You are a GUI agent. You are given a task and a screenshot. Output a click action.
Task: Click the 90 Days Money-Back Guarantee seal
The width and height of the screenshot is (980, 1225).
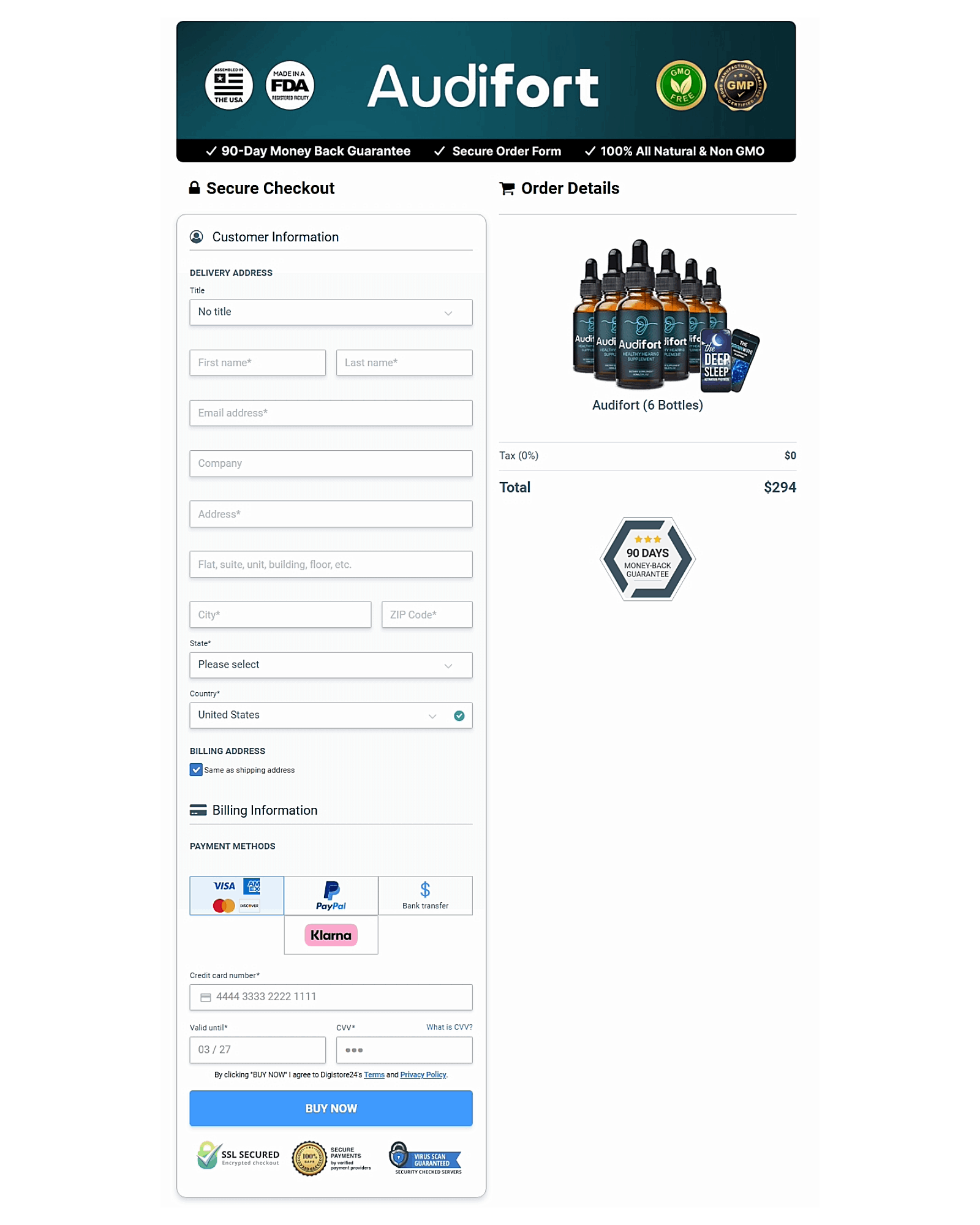click(647, 559)
